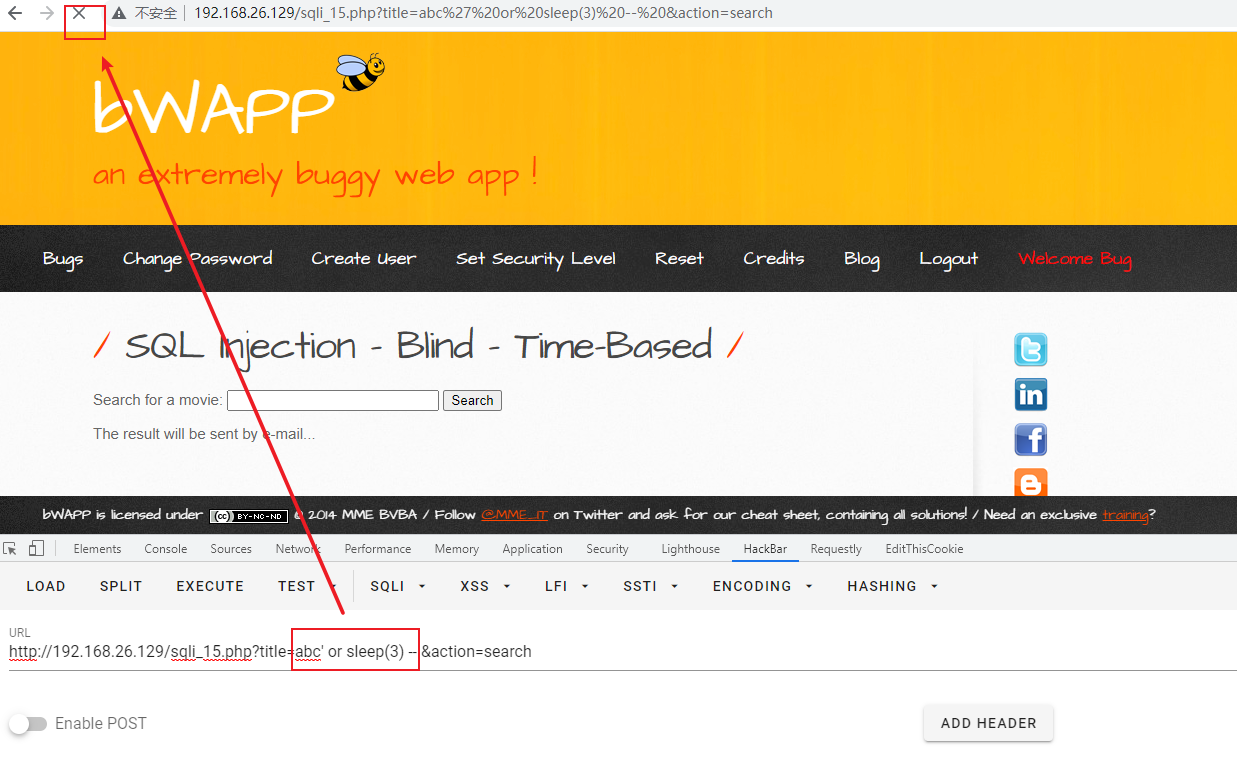The width and height of the screenshot is (1237, 777).
Task: Switch to the Elements DevTools tab
Action: click(x=97, y=549)
